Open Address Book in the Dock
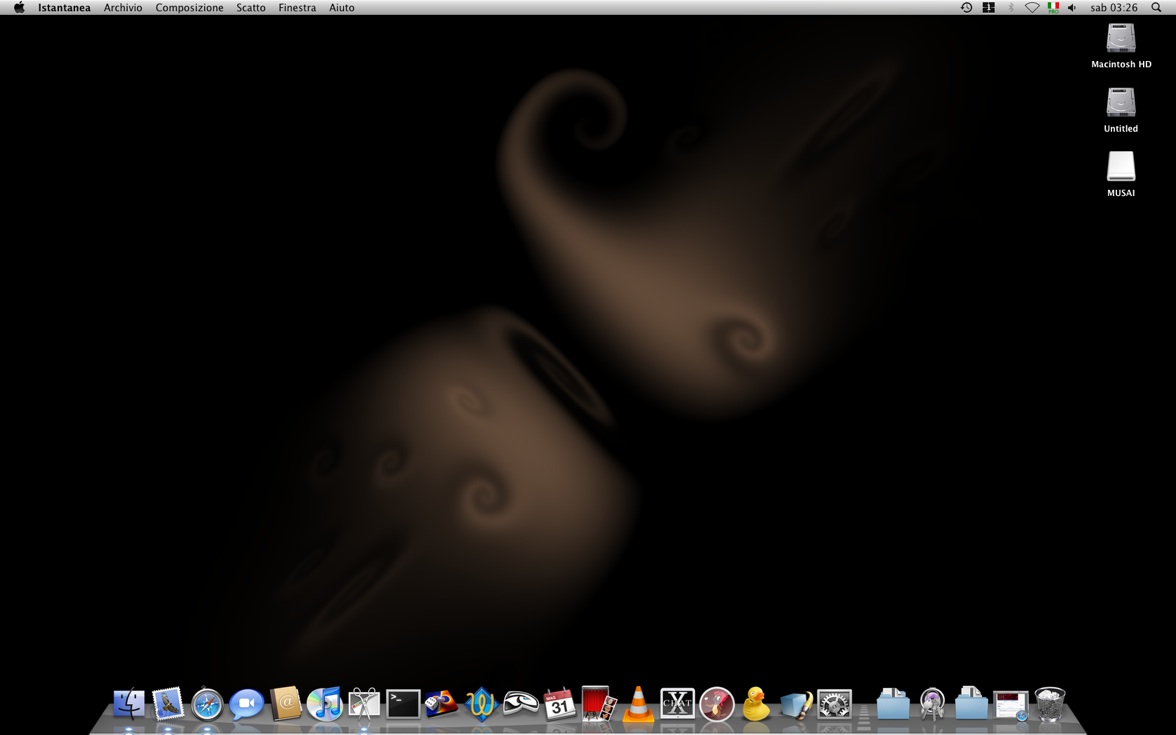Image resolution: width=1176 pixels, height=735 pixels. coord(286,704)
